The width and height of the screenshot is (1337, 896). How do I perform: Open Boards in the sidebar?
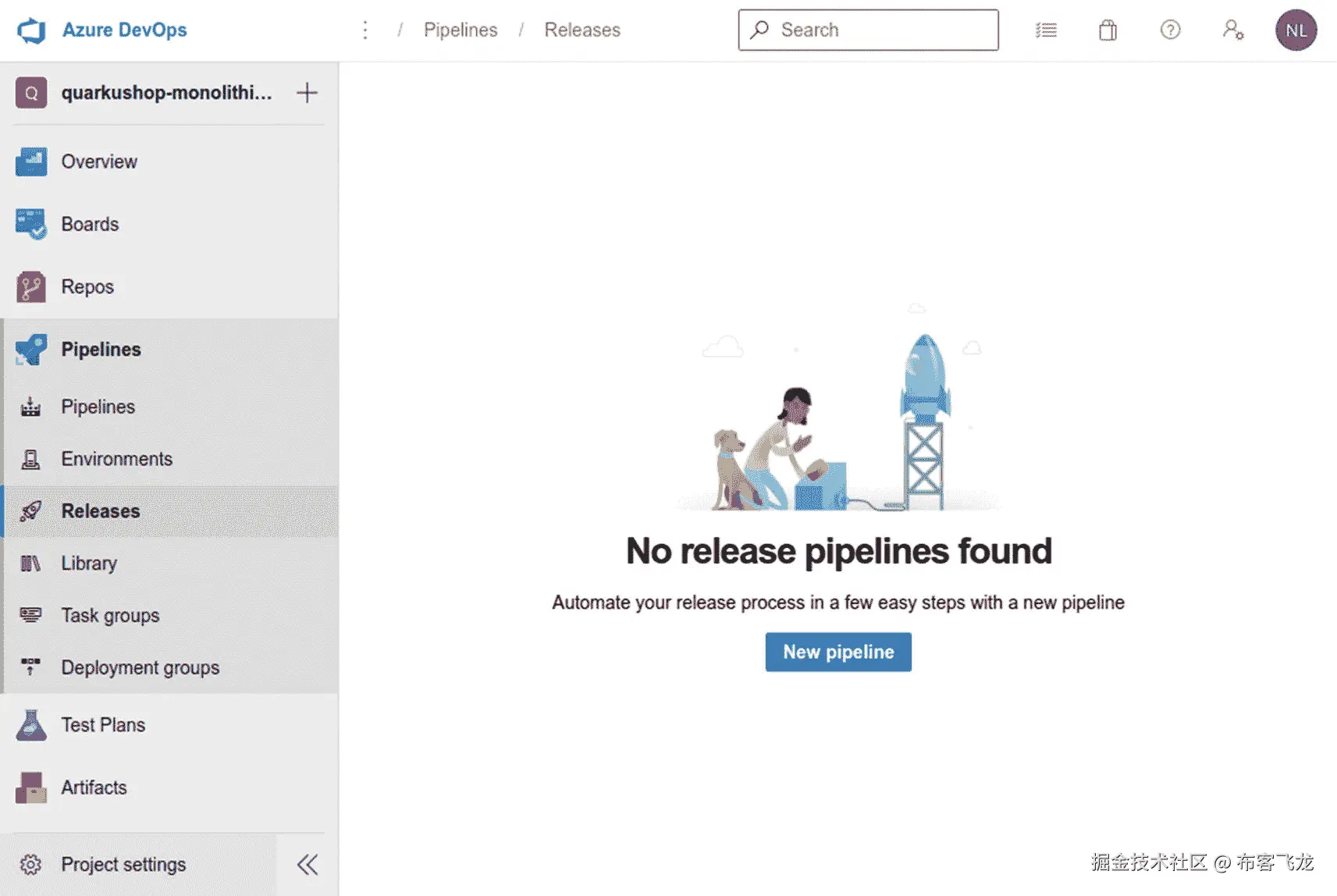tap(90, 224)
